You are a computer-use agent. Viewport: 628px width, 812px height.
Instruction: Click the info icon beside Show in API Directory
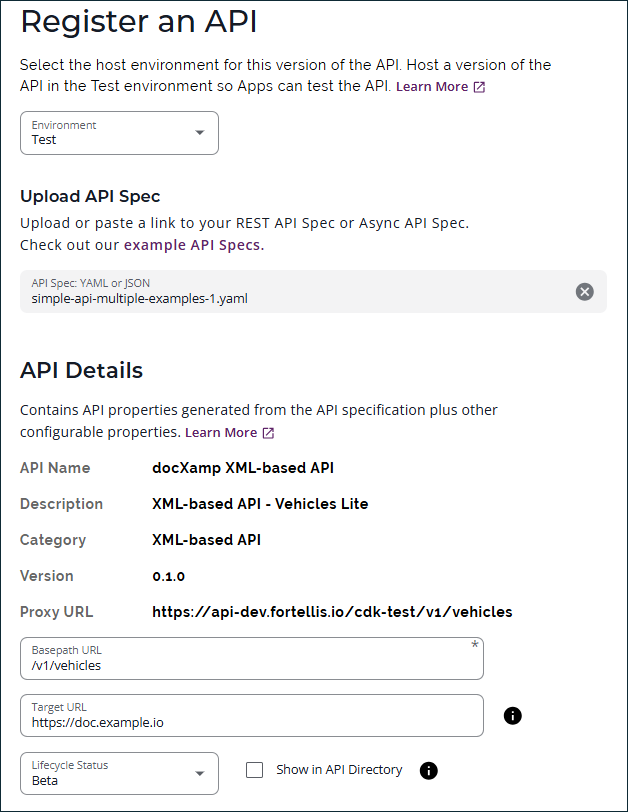click(x=429, y=770)
